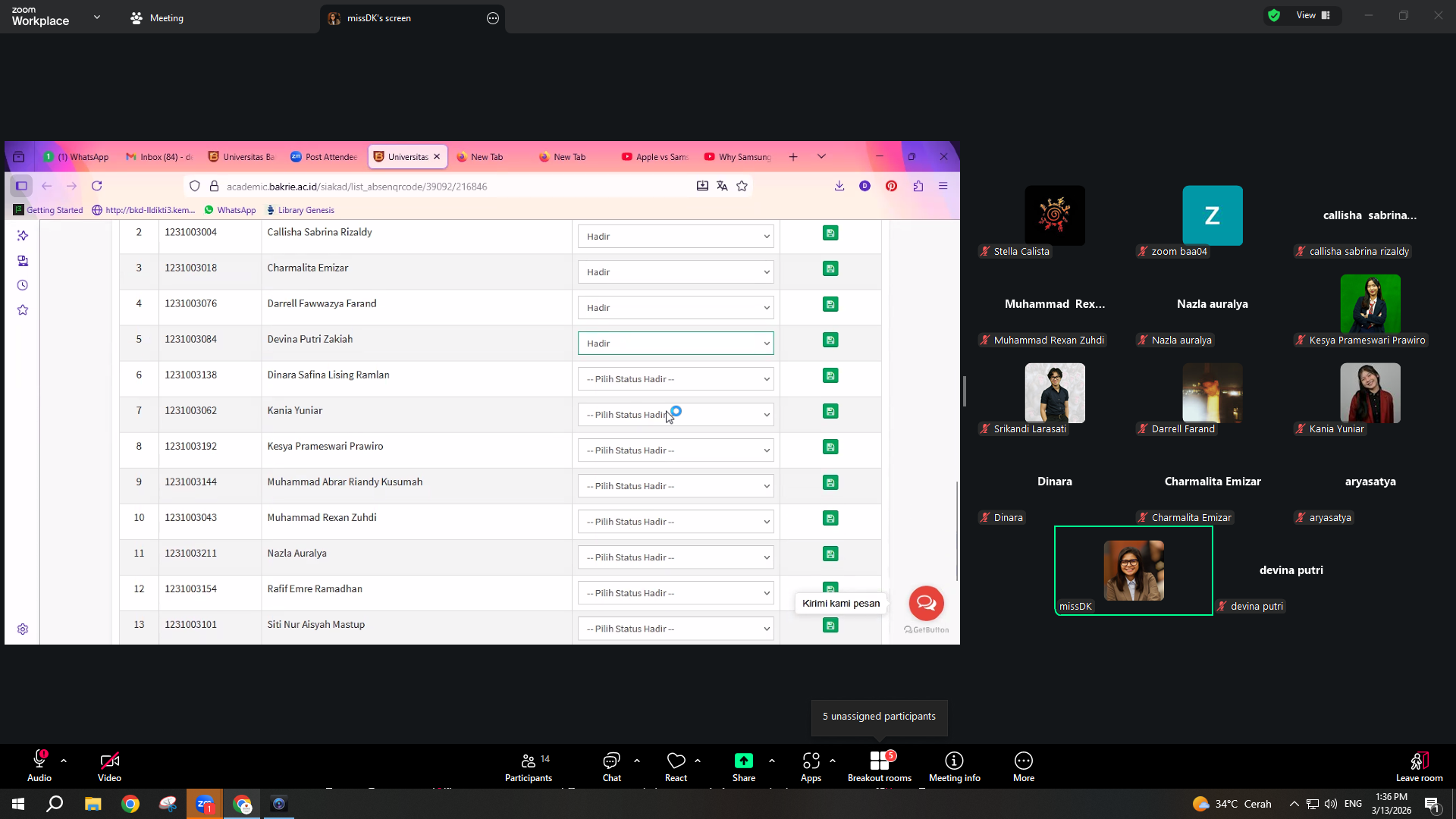Screen dimensions: 1456x819
Task: Save attendance for Dinara Safina Lising Ramlan
Action: tap(830, 375)
